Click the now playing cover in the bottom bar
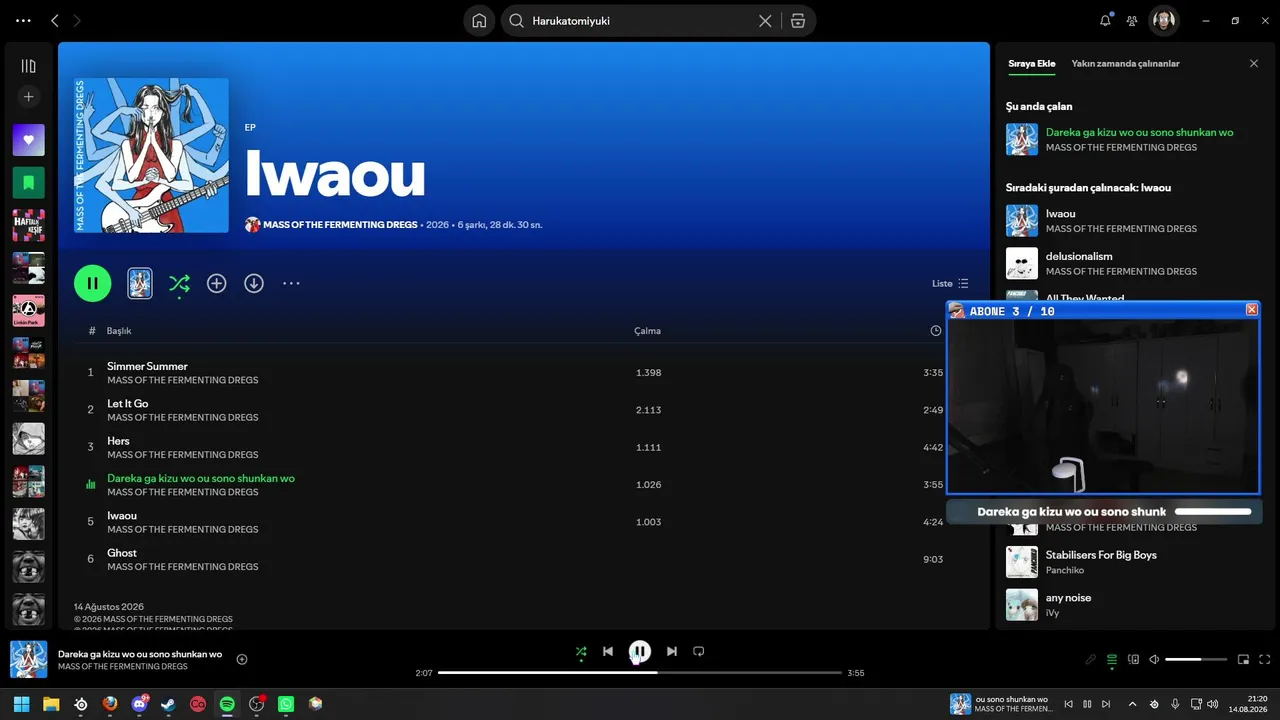 click(28, 659)
